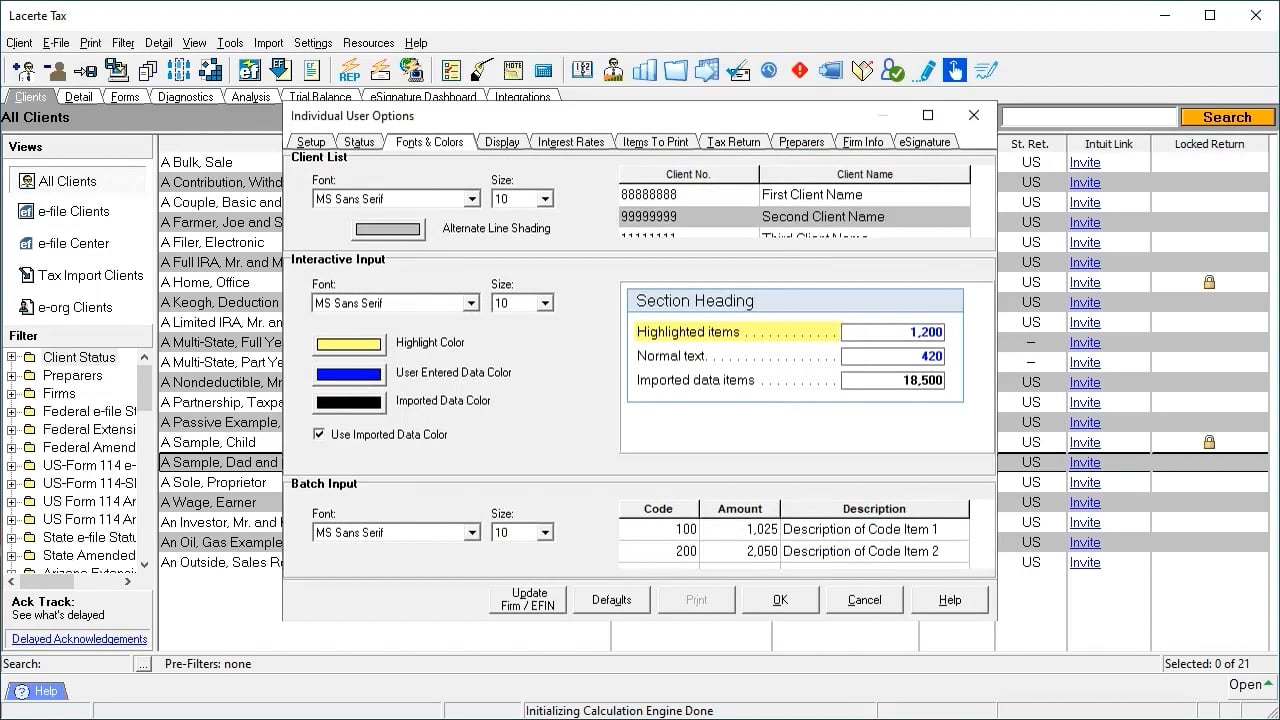
Task: Open the Preparers options tab
Action: click(x=802, y=142)
